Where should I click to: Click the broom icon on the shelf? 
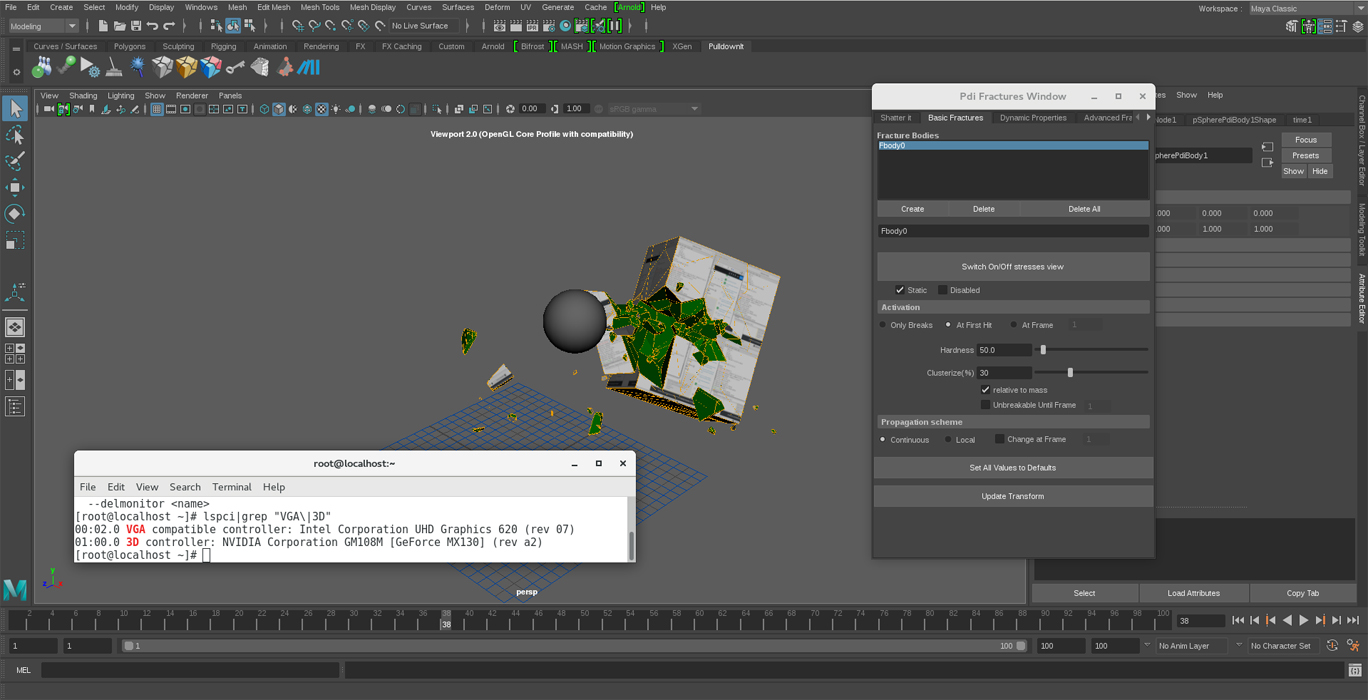point(114,67)
